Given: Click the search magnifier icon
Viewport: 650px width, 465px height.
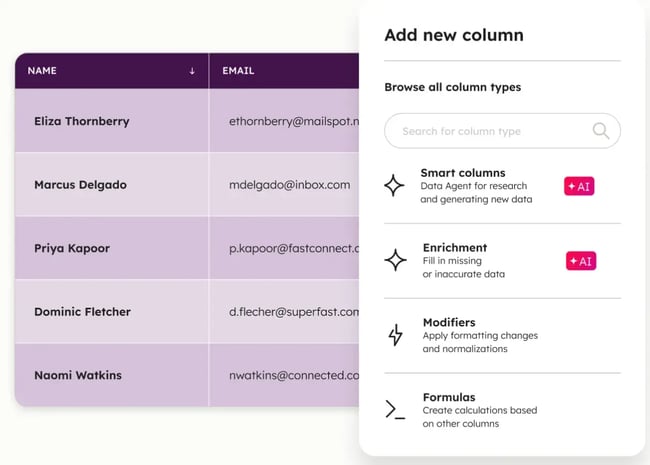Looking at the screenshot, I should tap(600, 131).
